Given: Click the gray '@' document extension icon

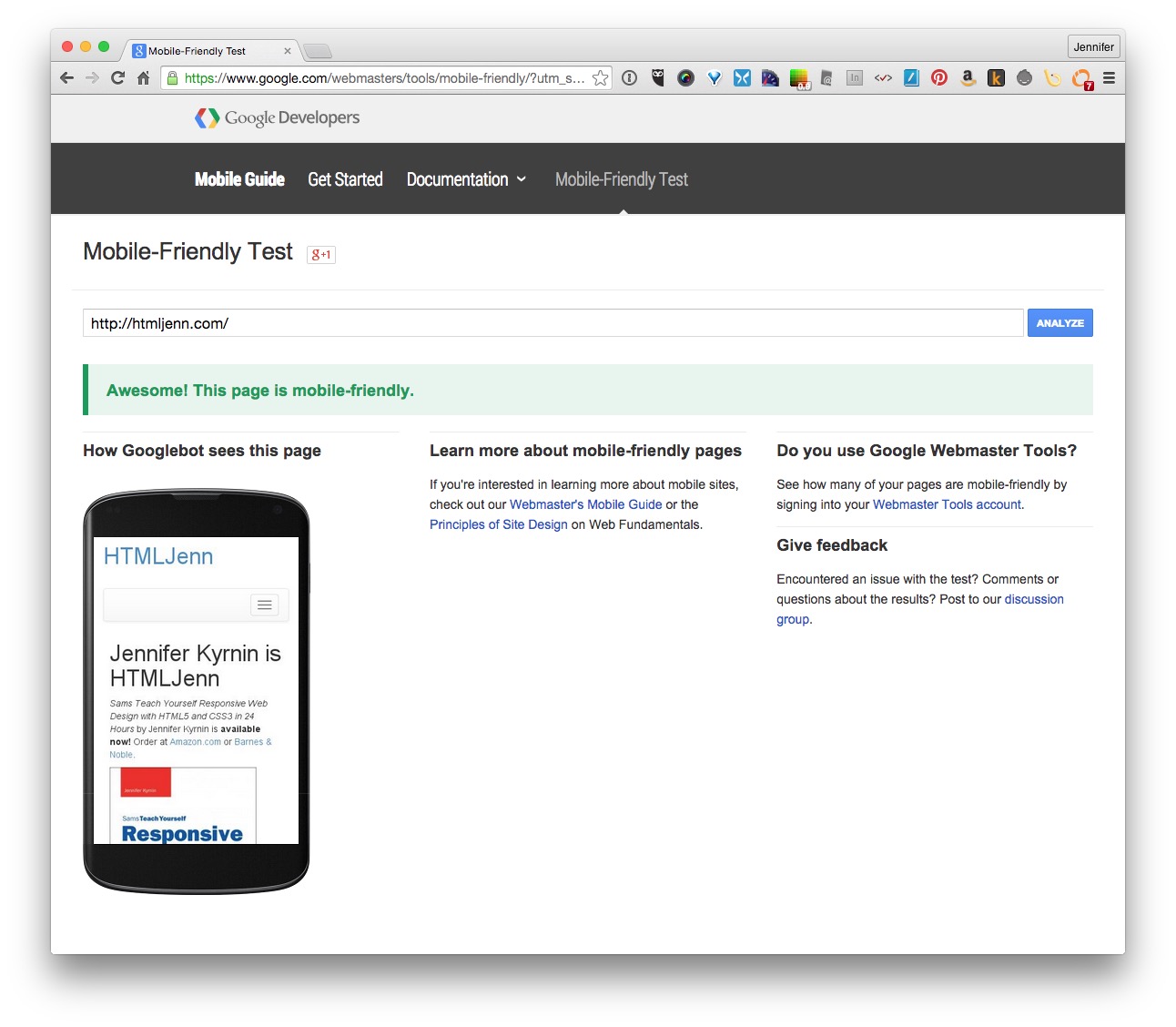Looking at the screenshot, I should point(826,78).
